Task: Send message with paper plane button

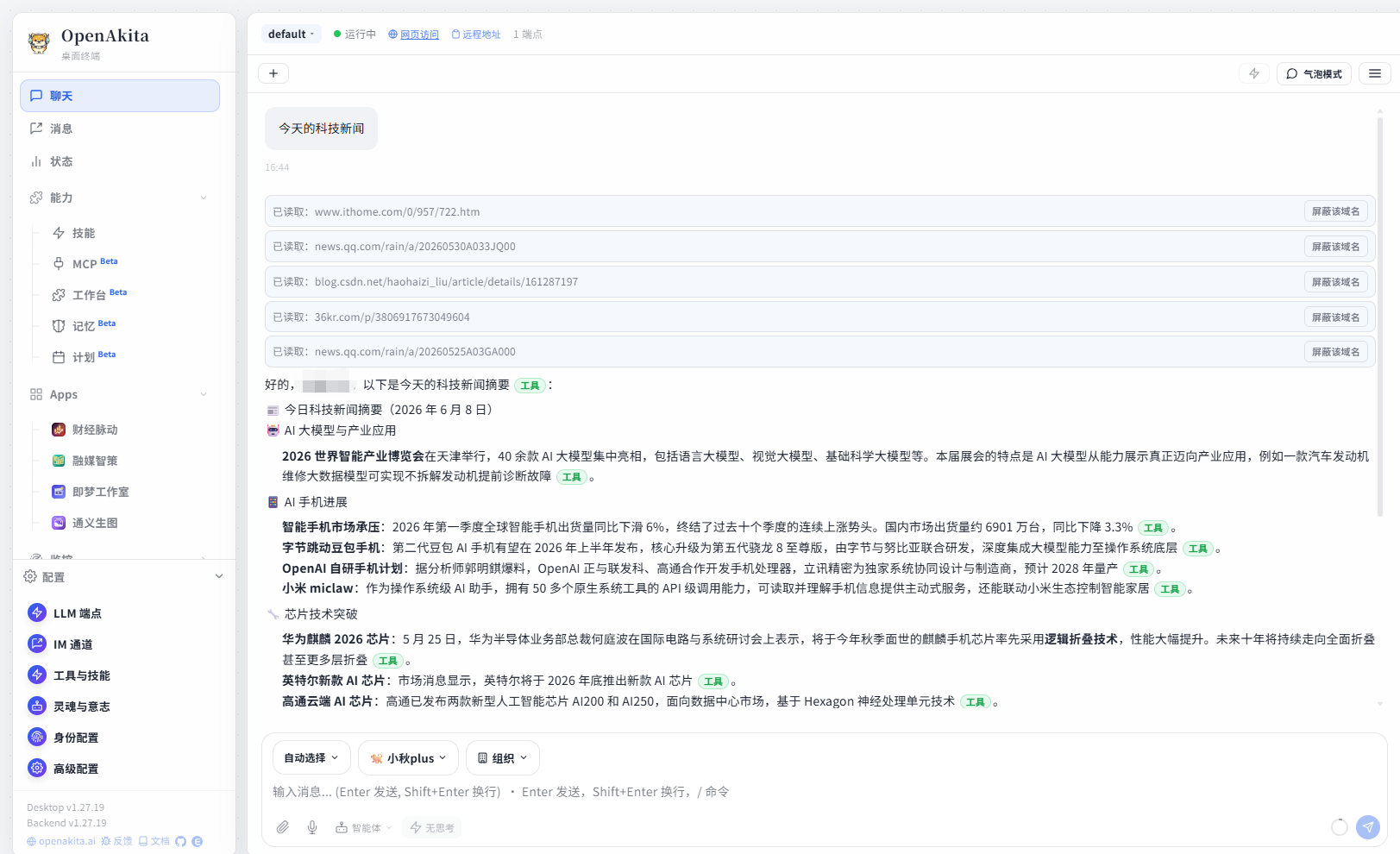Action: (1368, 827)
